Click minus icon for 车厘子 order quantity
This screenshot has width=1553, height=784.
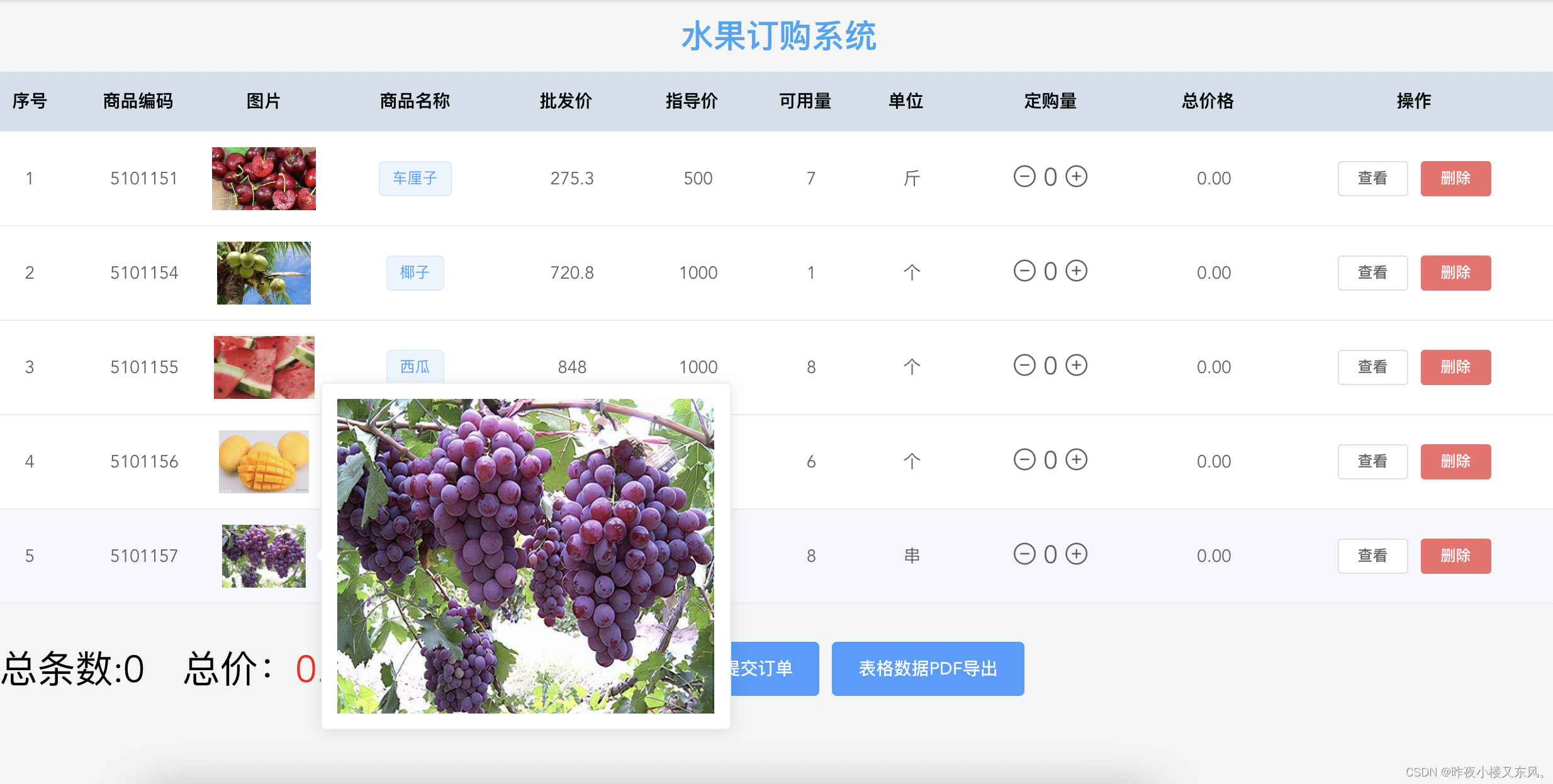coord(1024,177)
